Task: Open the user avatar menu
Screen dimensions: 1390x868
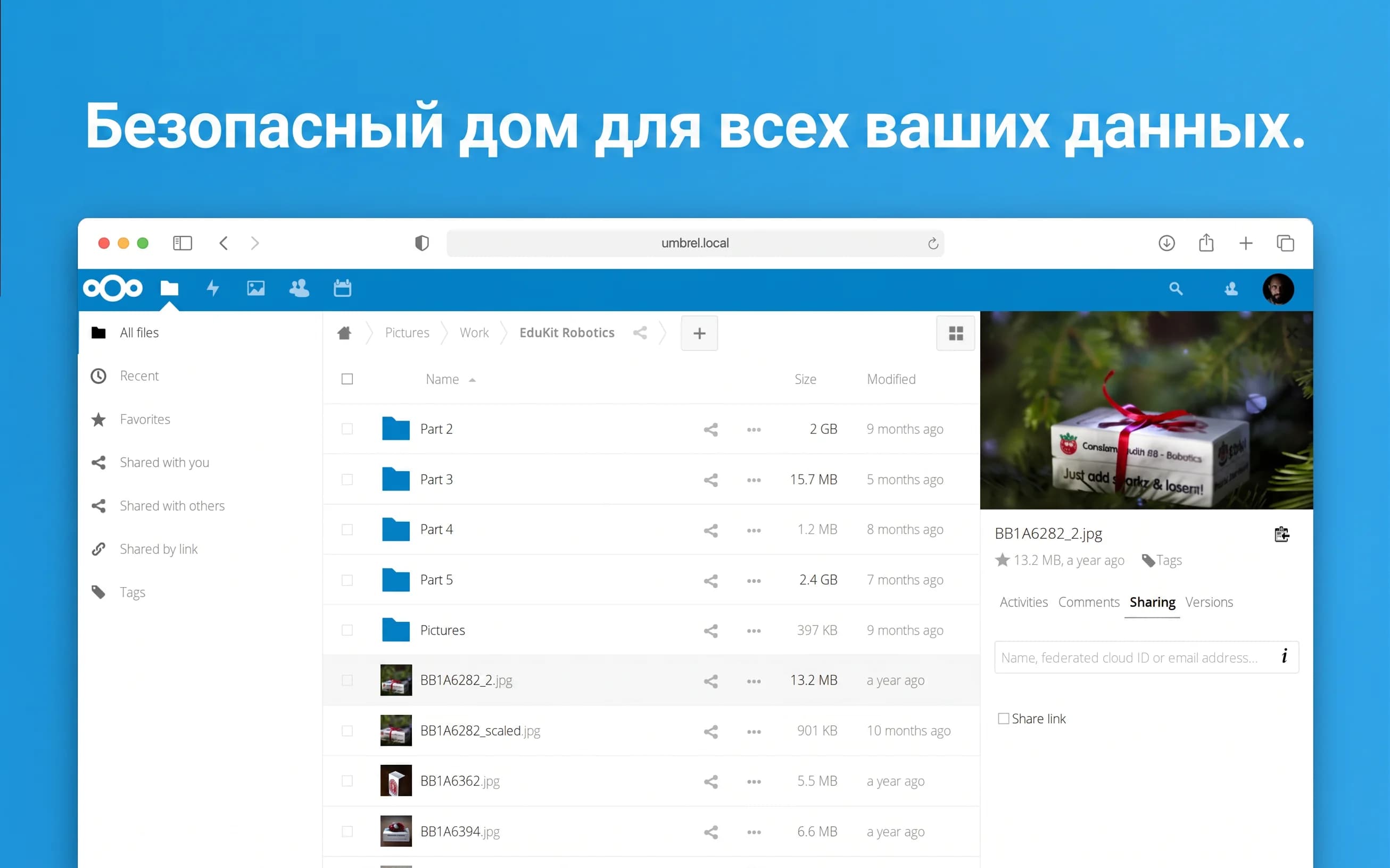Action: tap(1278, 289)
